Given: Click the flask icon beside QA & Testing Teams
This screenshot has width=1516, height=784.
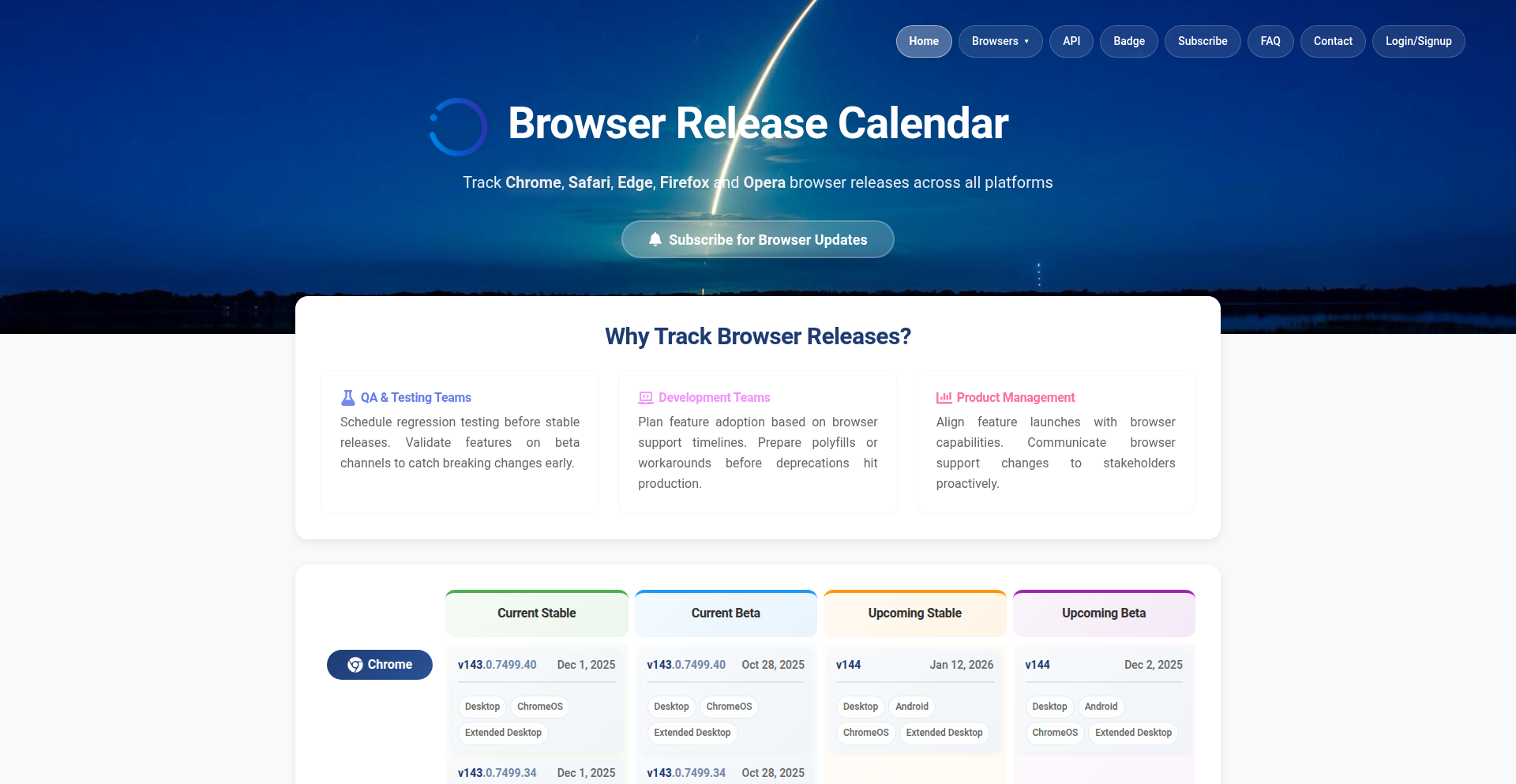Looking at the screenshot, I should (347, 397).
